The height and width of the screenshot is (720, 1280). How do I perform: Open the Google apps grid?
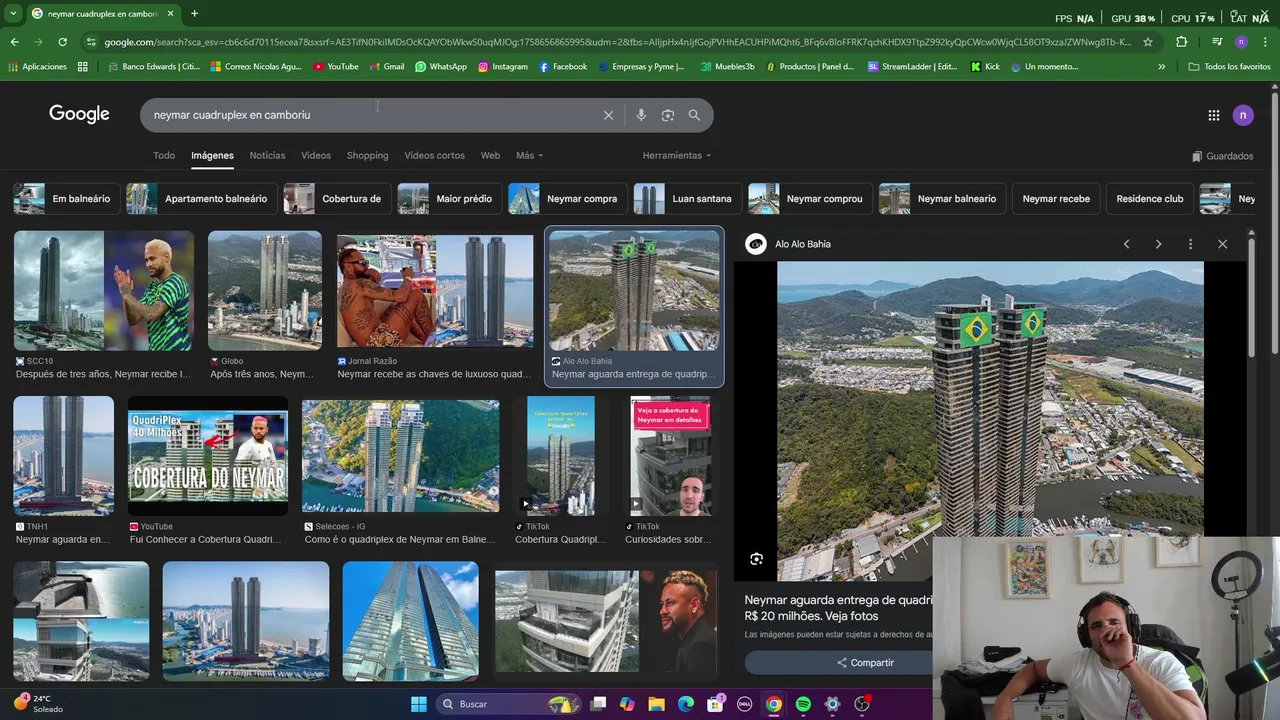click(1214, 115)
